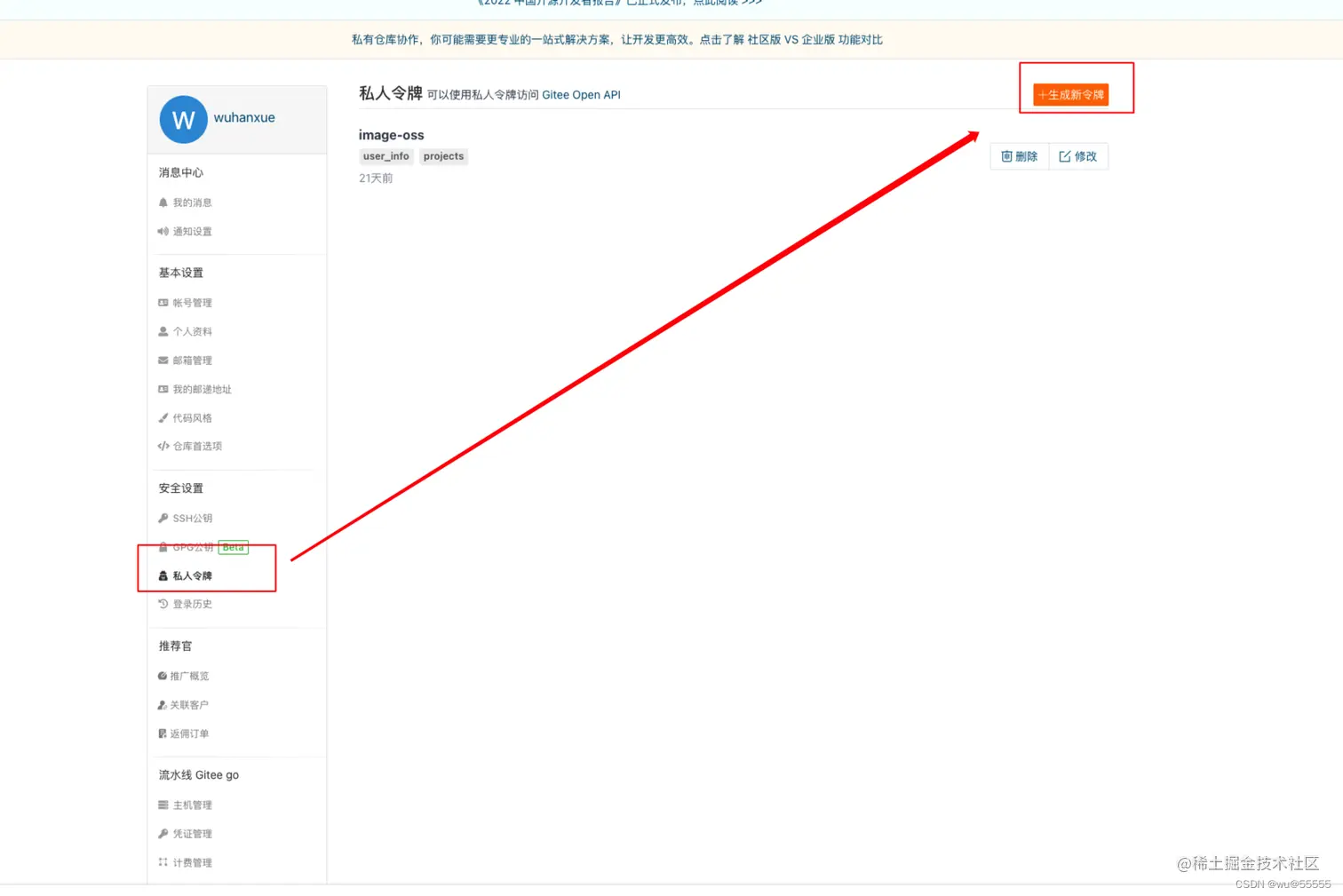1343x896 pixels.
Task: Click the card icon beside 我的邮递地址
Action: point(163,389)
